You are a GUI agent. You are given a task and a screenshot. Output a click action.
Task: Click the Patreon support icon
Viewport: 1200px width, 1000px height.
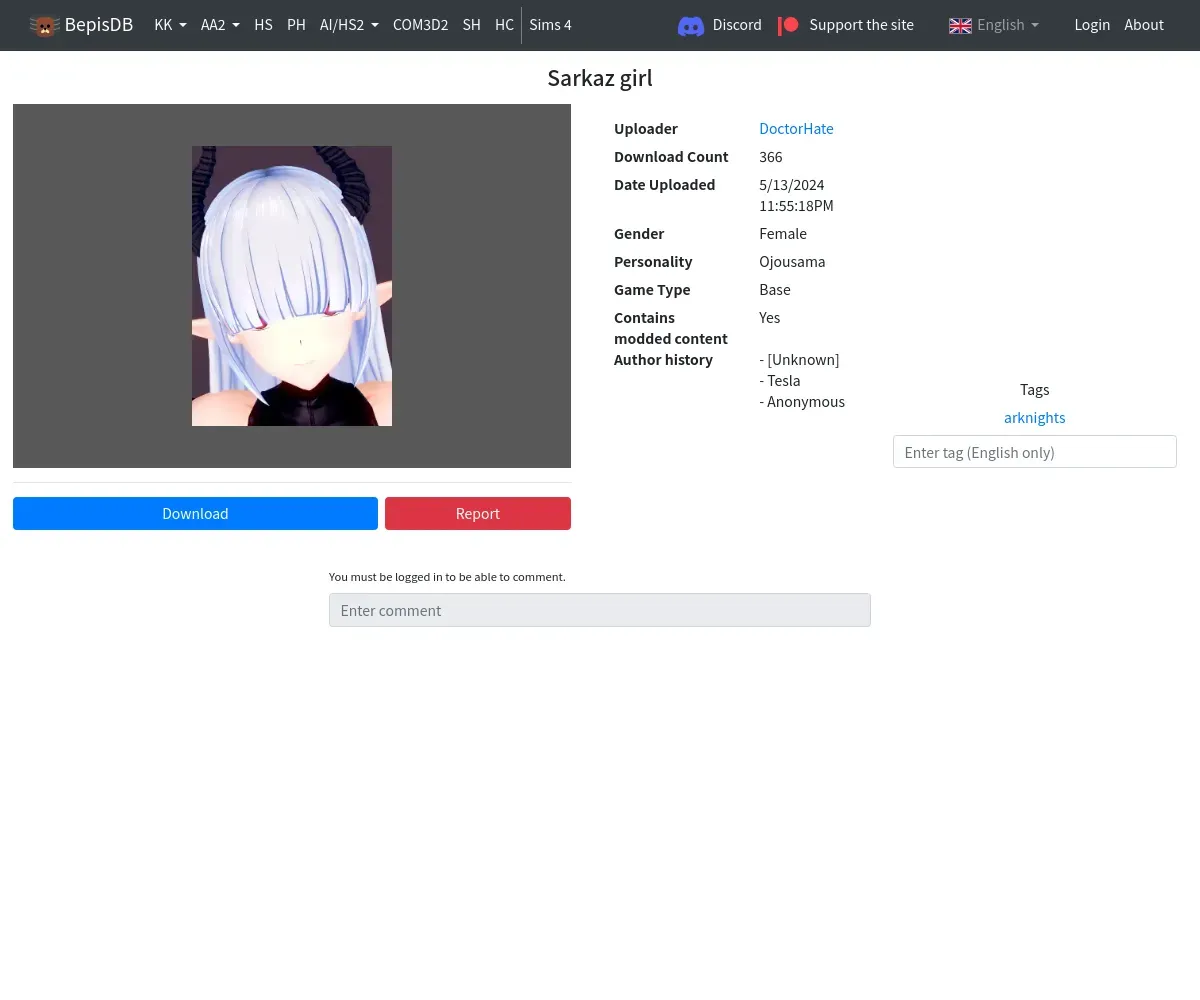click(x=789, y=25)
